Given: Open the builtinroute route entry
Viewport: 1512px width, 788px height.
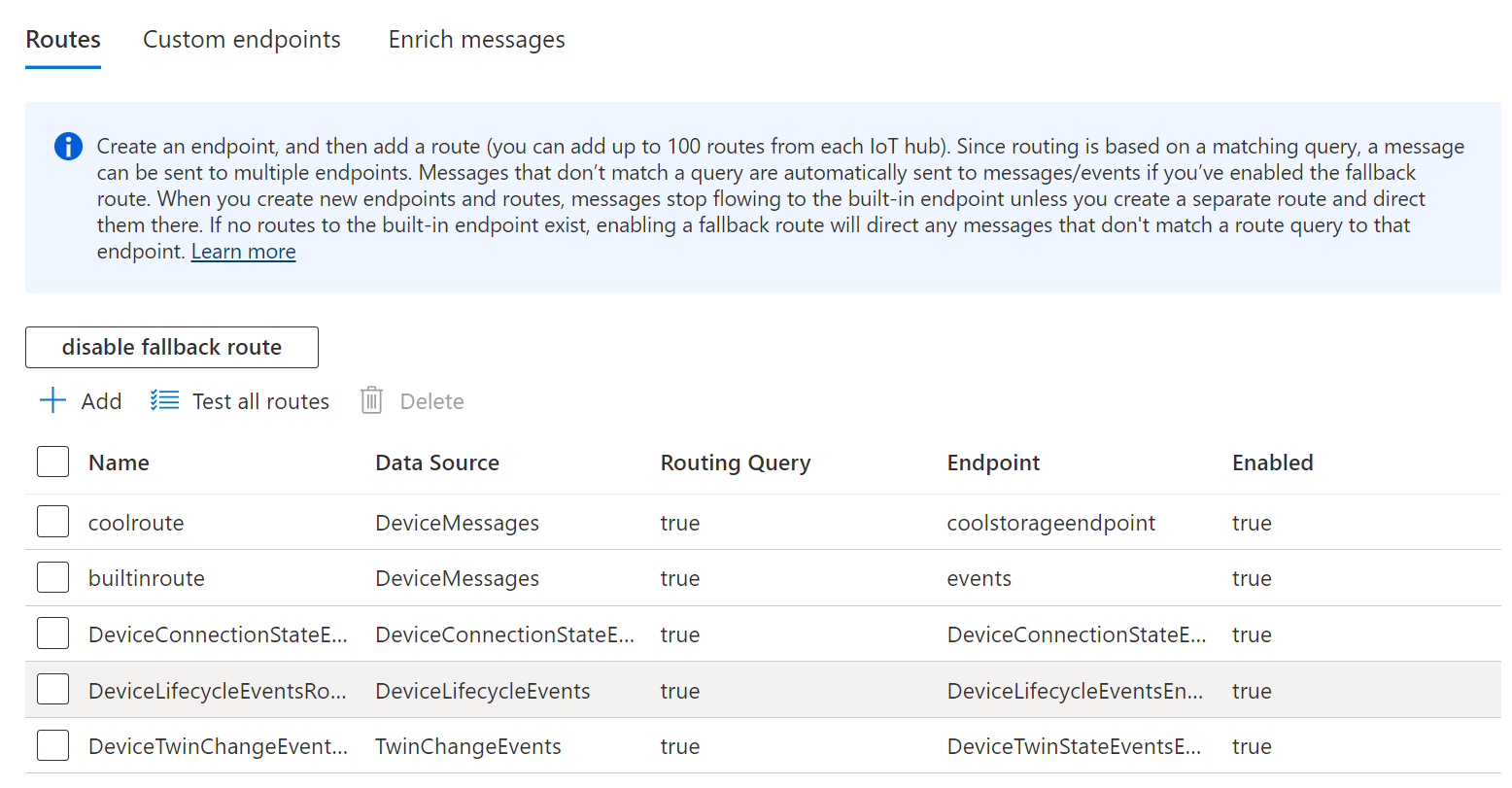Looking at the screenshot, I should pos(146,577).
